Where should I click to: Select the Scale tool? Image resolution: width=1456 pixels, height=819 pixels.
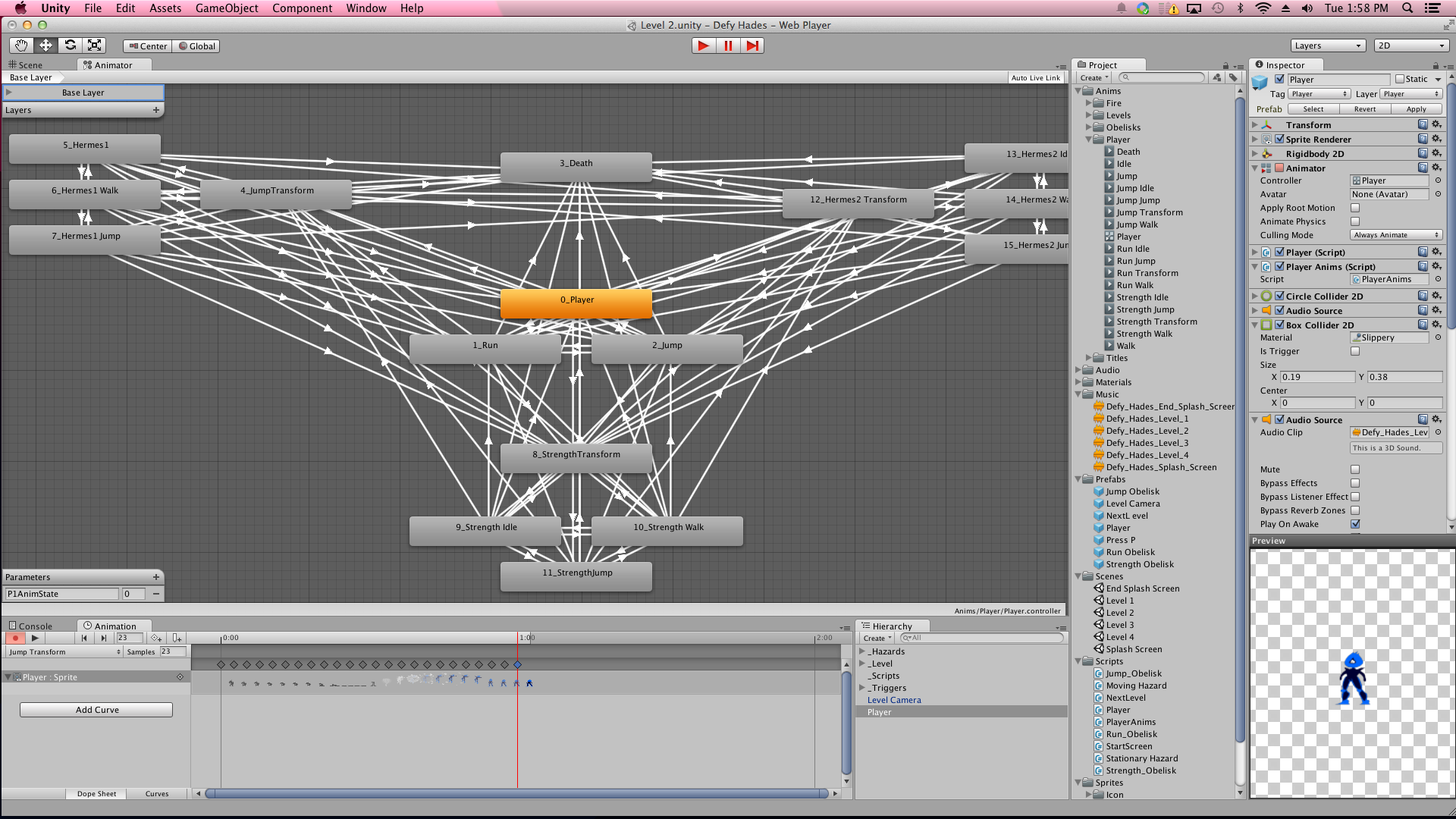(x=94, y=45)
